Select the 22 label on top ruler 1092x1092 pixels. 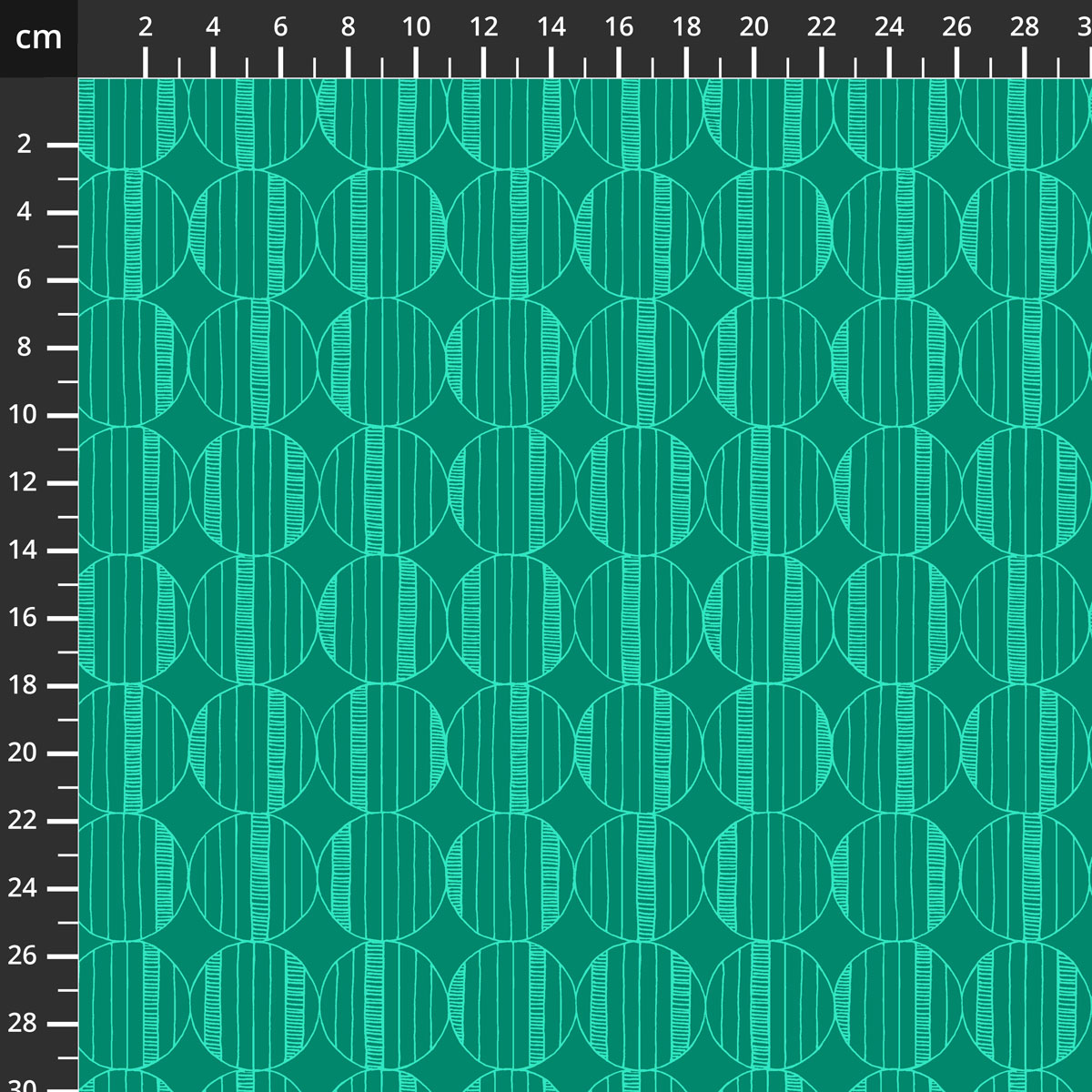(x=821, y=27)
